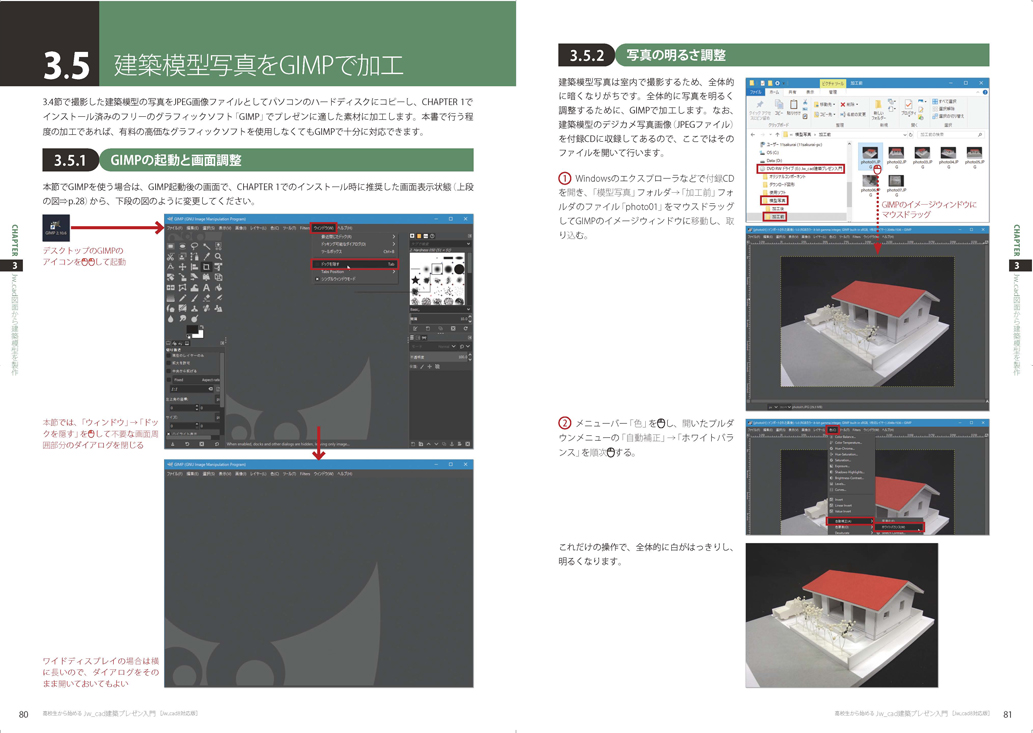
Task: Select the OS (C:) drive in Explorer tree
Action: pyautogui.click(x=770, y=153)
